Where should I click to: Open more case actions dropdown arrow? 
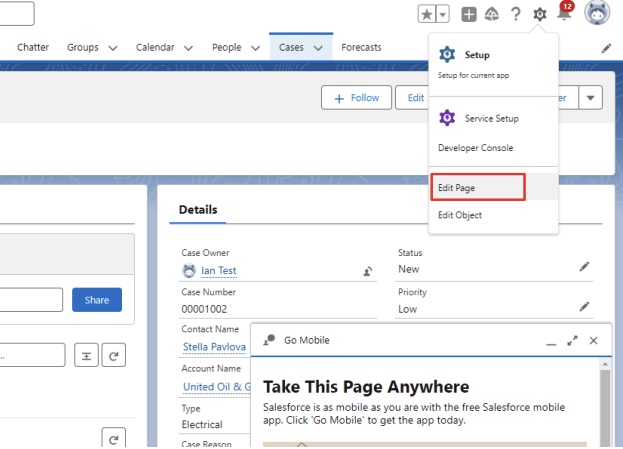coord(590,97)
